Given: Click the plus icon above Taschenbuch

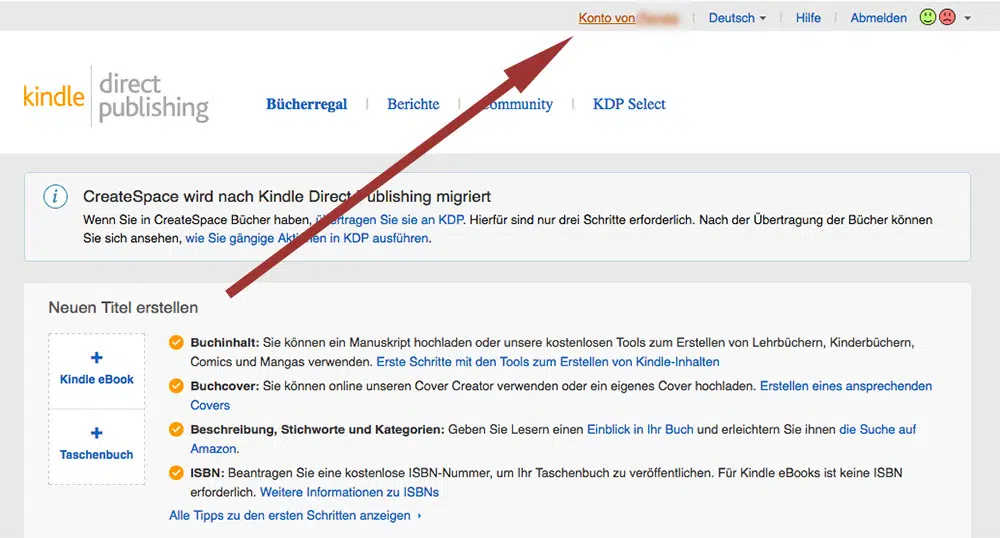Looking at the screenshot, I should click(x=96, y=433).
